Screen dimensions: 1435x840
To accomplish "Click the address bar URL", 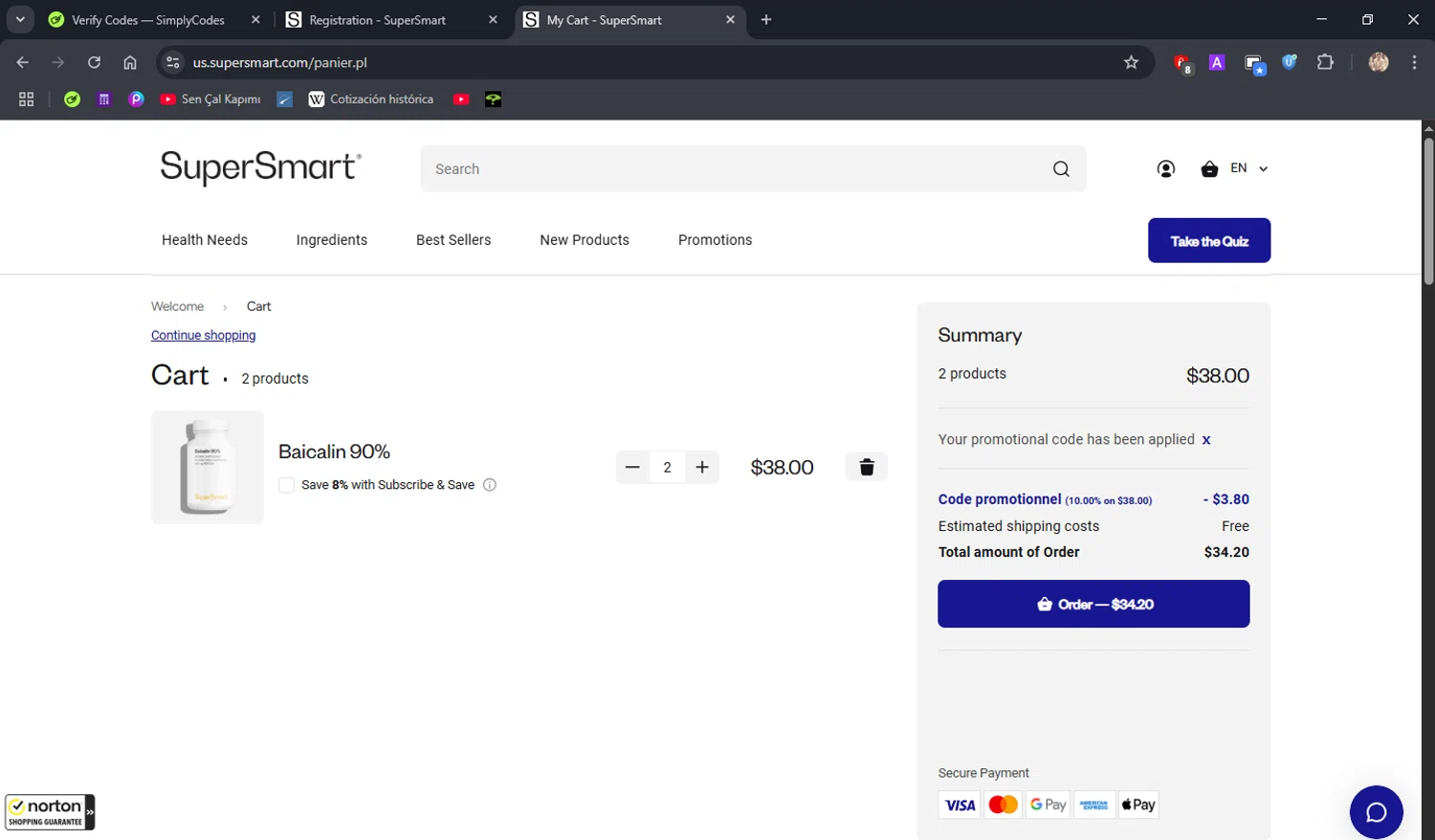I will point(280,62).
